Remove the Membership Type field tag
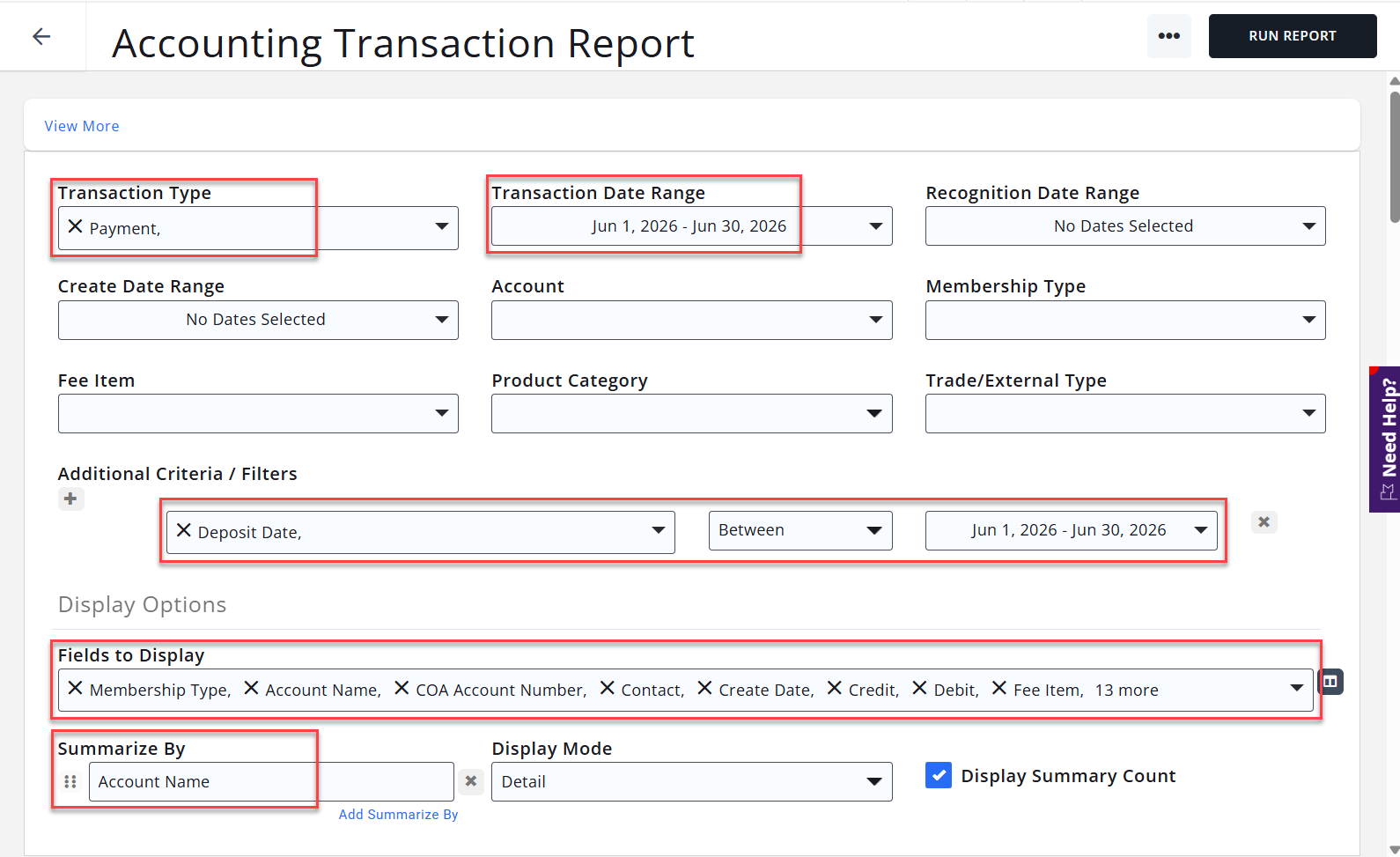Screen dimensions: 1400x857 (x=75, y=689)
